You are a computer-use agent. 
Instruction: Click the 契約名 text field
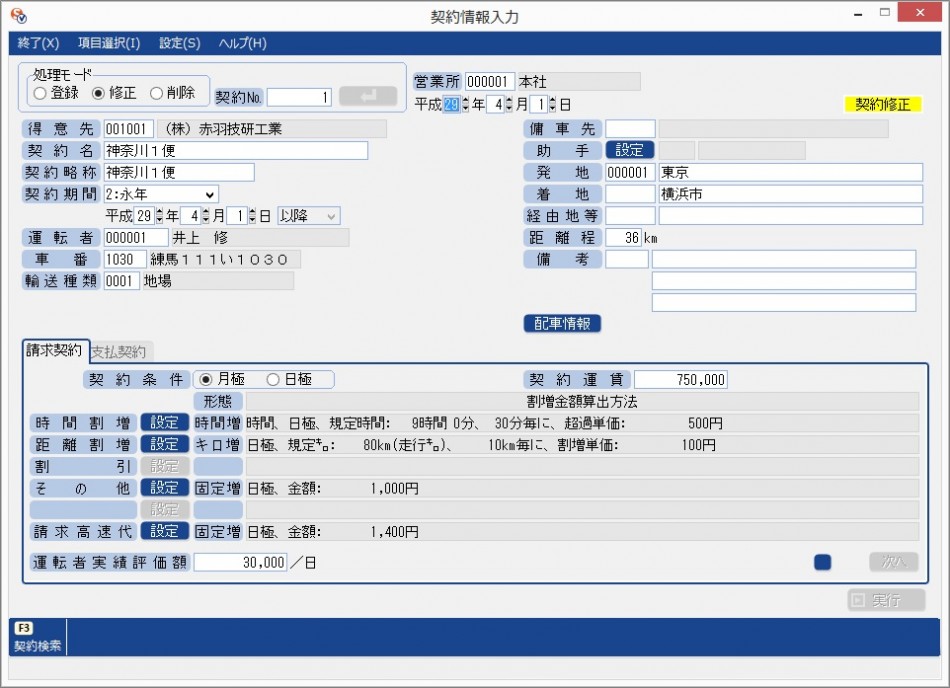tap(235, 151)
